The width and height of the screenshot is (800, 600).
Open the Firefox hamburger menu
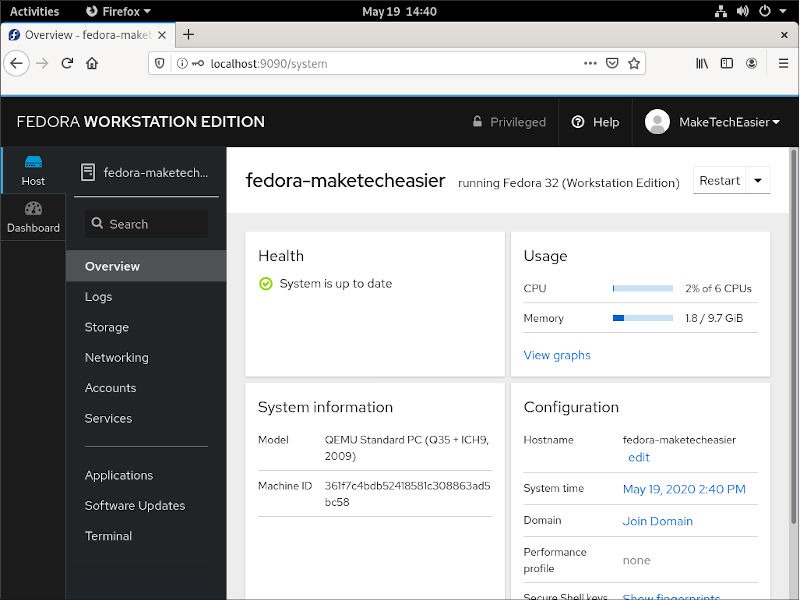coord(780,63)
